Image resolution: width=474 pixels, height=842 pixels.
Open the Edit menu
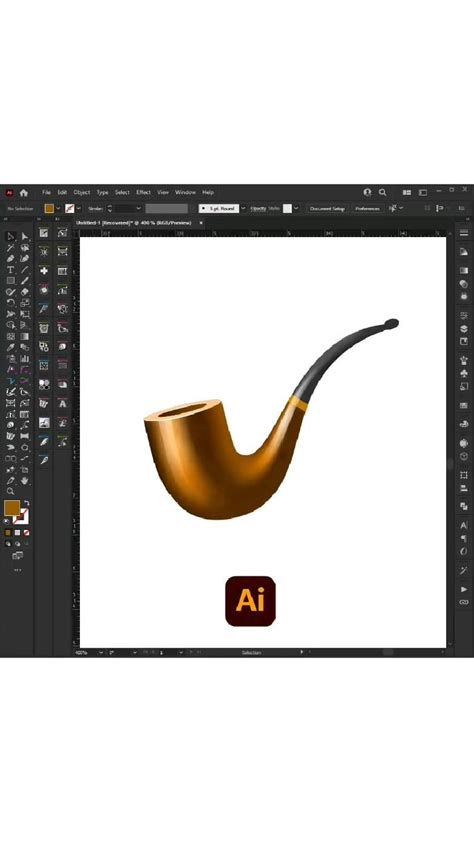pyautogui.click(x=62, y=192)
